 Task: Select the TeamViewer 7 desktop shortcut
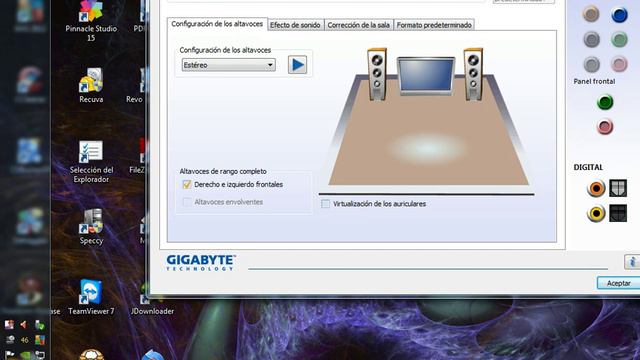[91, 297]
